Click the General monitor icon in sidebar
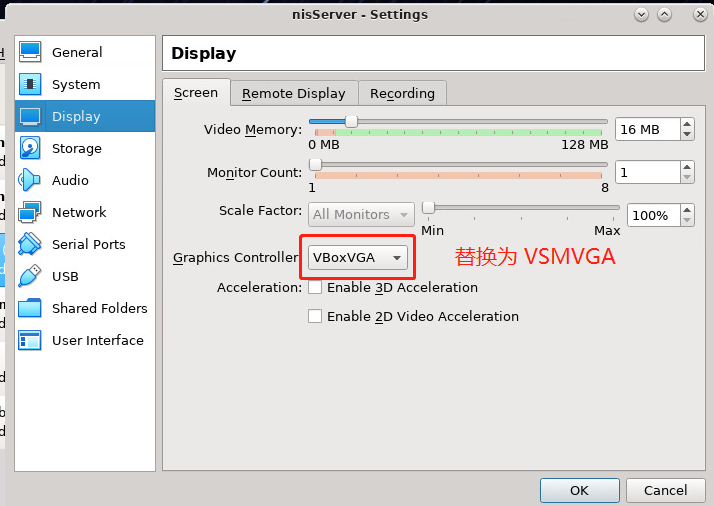 click(x=30, y=52)
